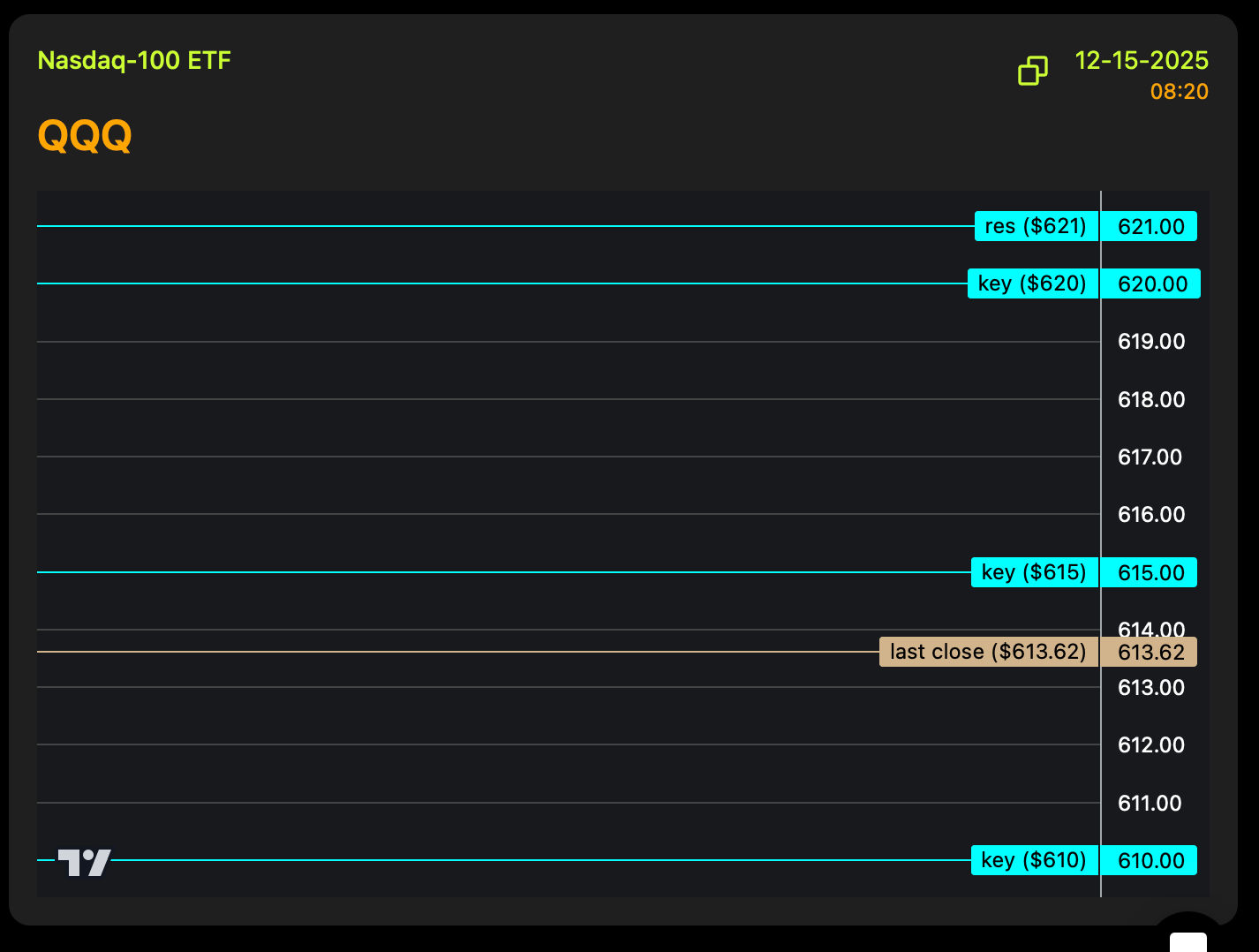1259x952 pixels.
Task: Click the white button at bottom right
Action: click(1187, 941)
